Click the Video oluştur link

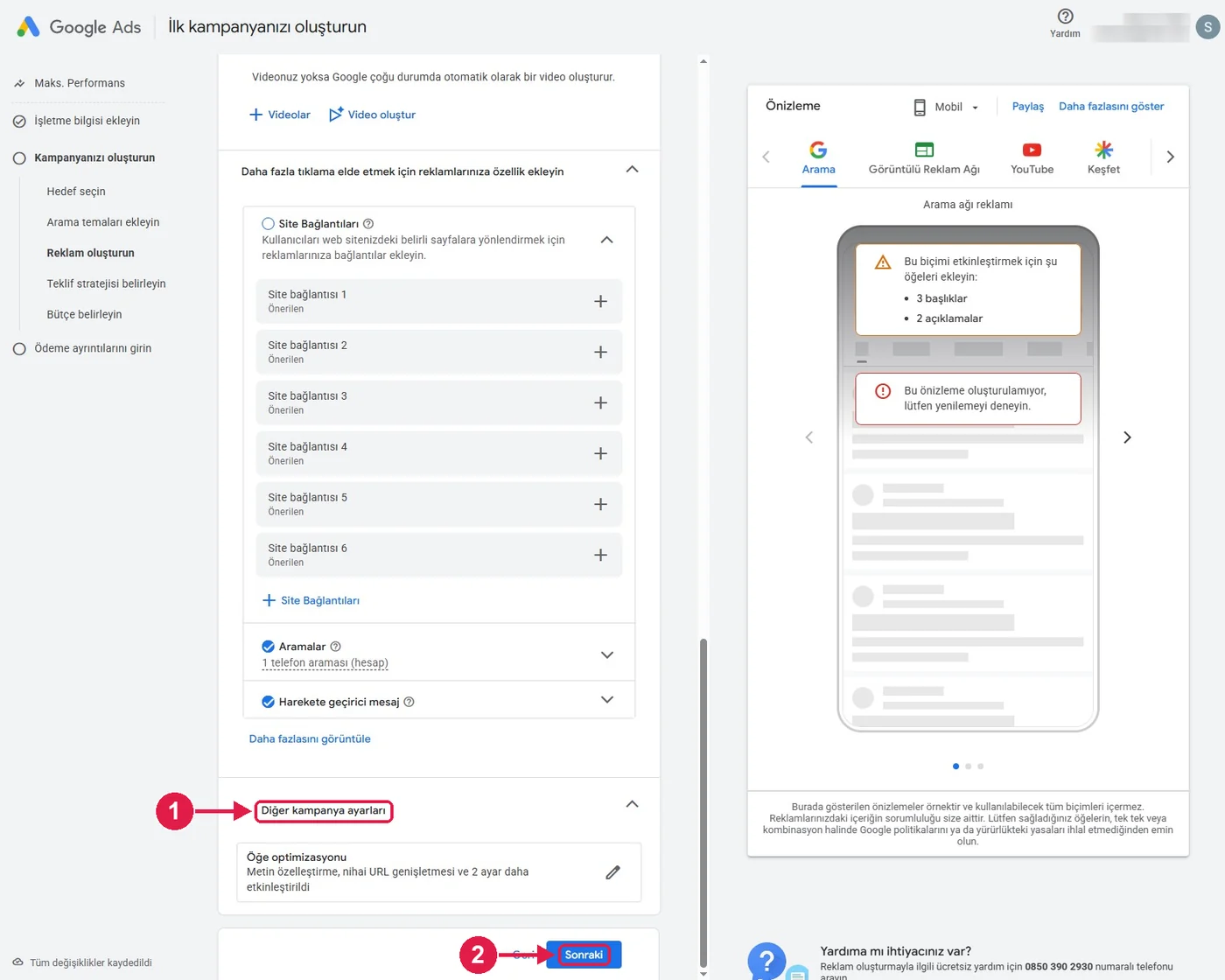(x=373, y=115)
